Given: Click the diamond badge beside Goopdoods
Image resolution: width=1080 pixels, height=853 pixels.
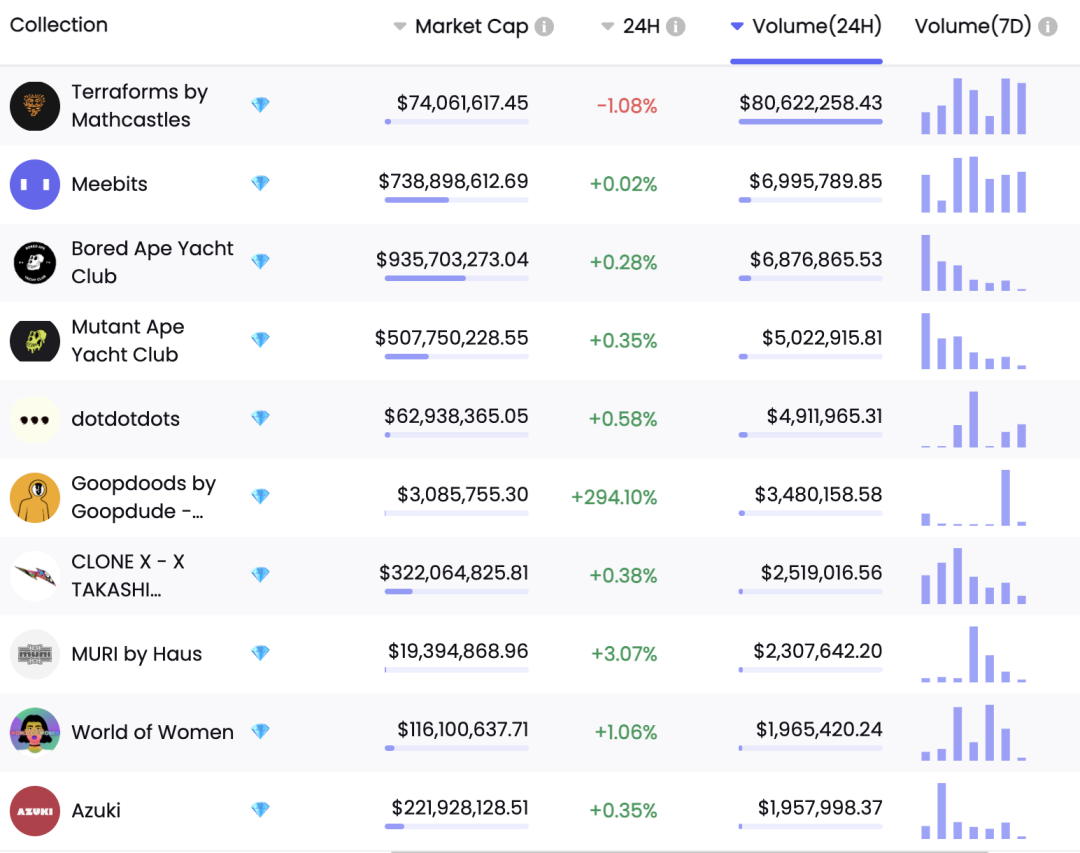Looking at the screenshot, I should pyautogui.click(x=260, y=496).
